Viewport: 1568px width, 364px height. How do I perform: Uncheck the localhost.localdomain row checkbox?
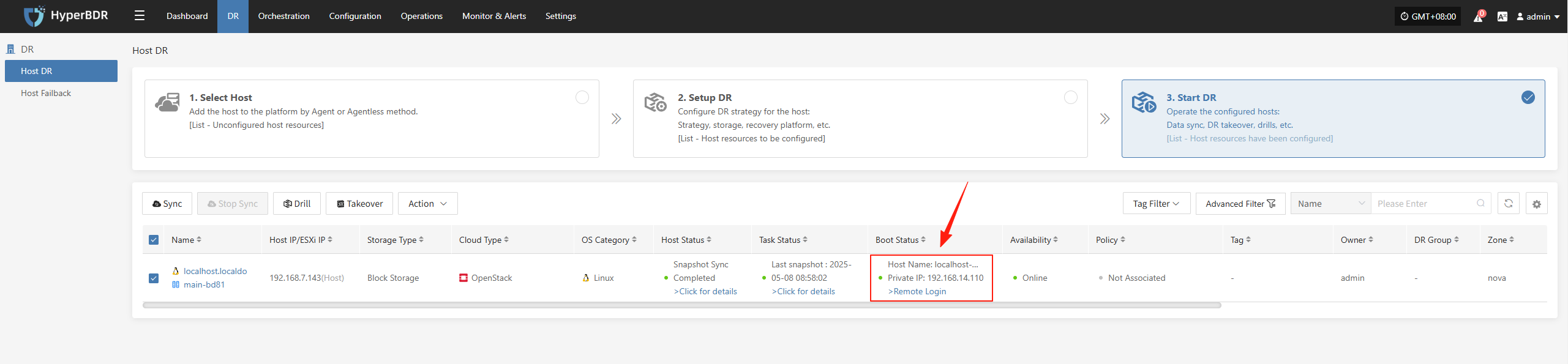pyautogui.click(x=154, y=278)
